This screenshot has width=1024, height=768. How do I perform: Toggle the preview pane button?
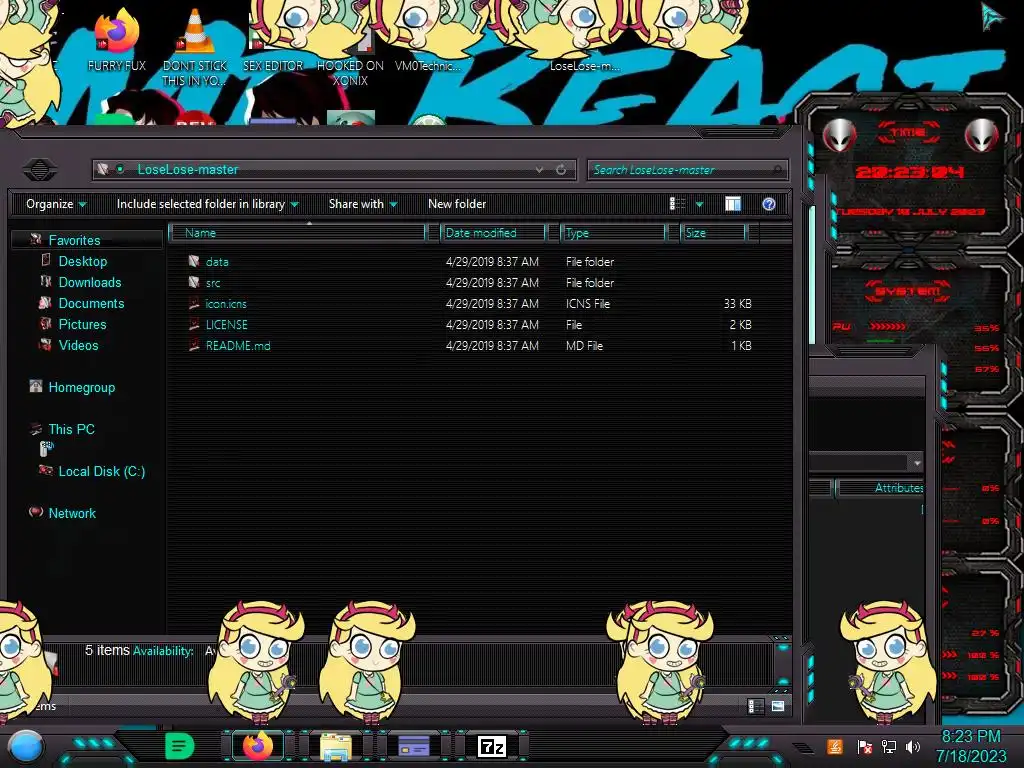click(x=733, y=204)
